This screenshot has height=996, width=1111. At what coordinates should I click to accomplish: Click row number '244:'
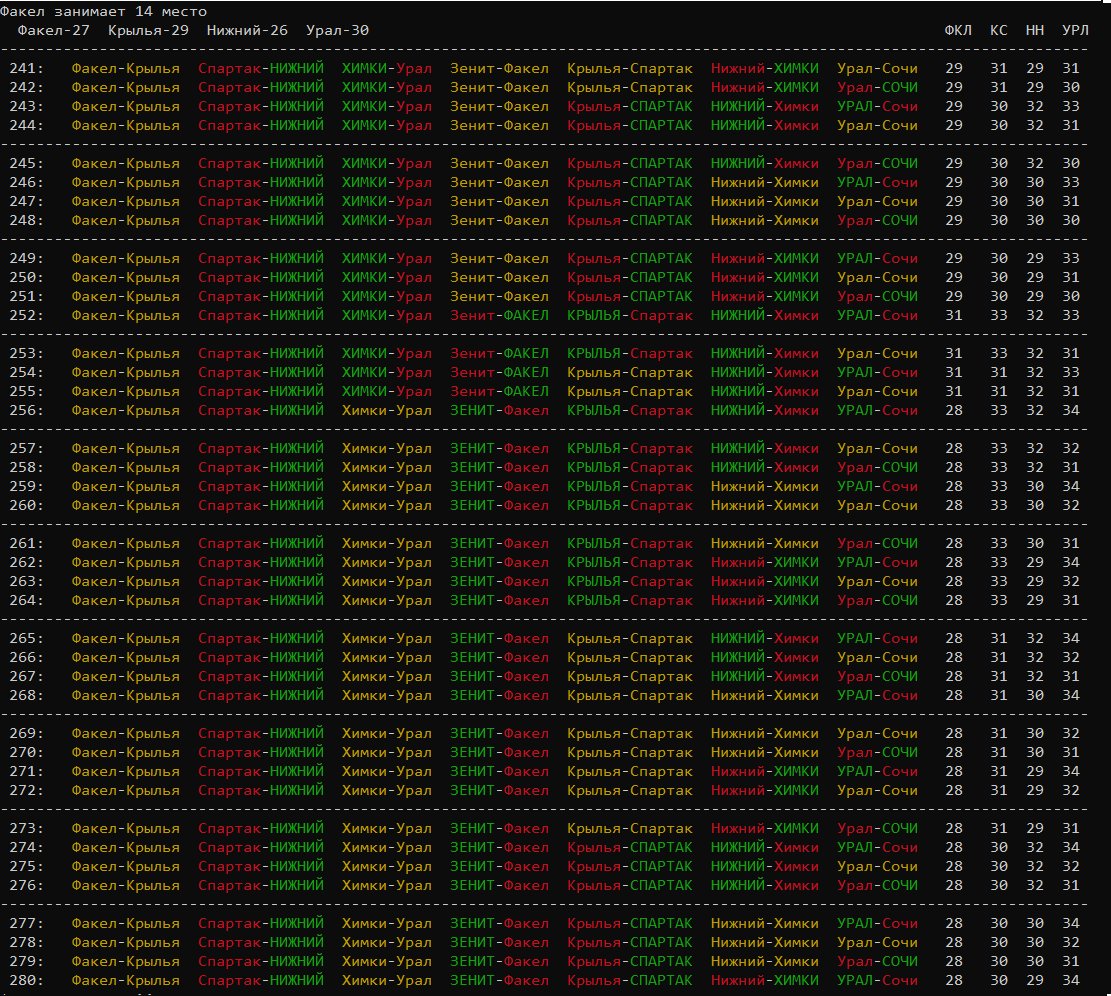26,125
